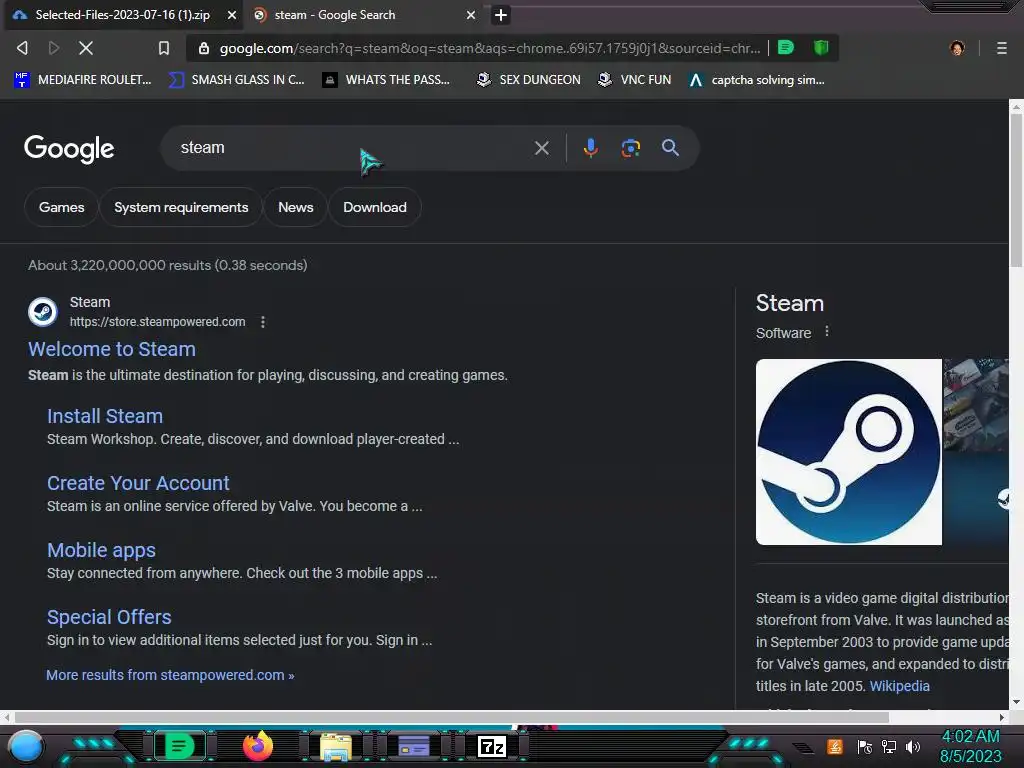Launch Firefox from the taskbar
Screen dimensions: 1024x768
pyautogui.click(x=258, y=746)
